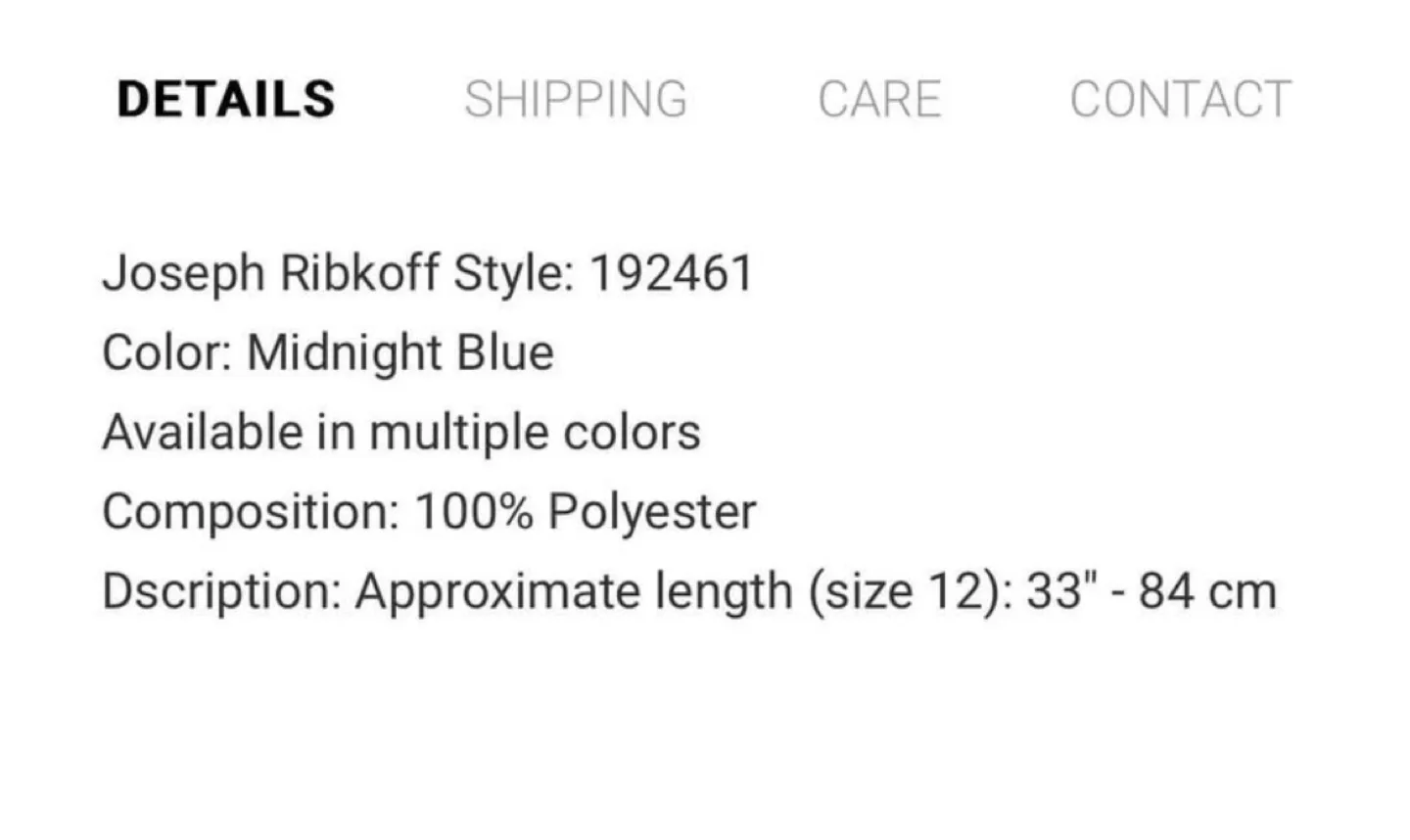This screenshot has width=1410, height=840.
Task: Click the CARE heading label
Action: coord(879,98)
